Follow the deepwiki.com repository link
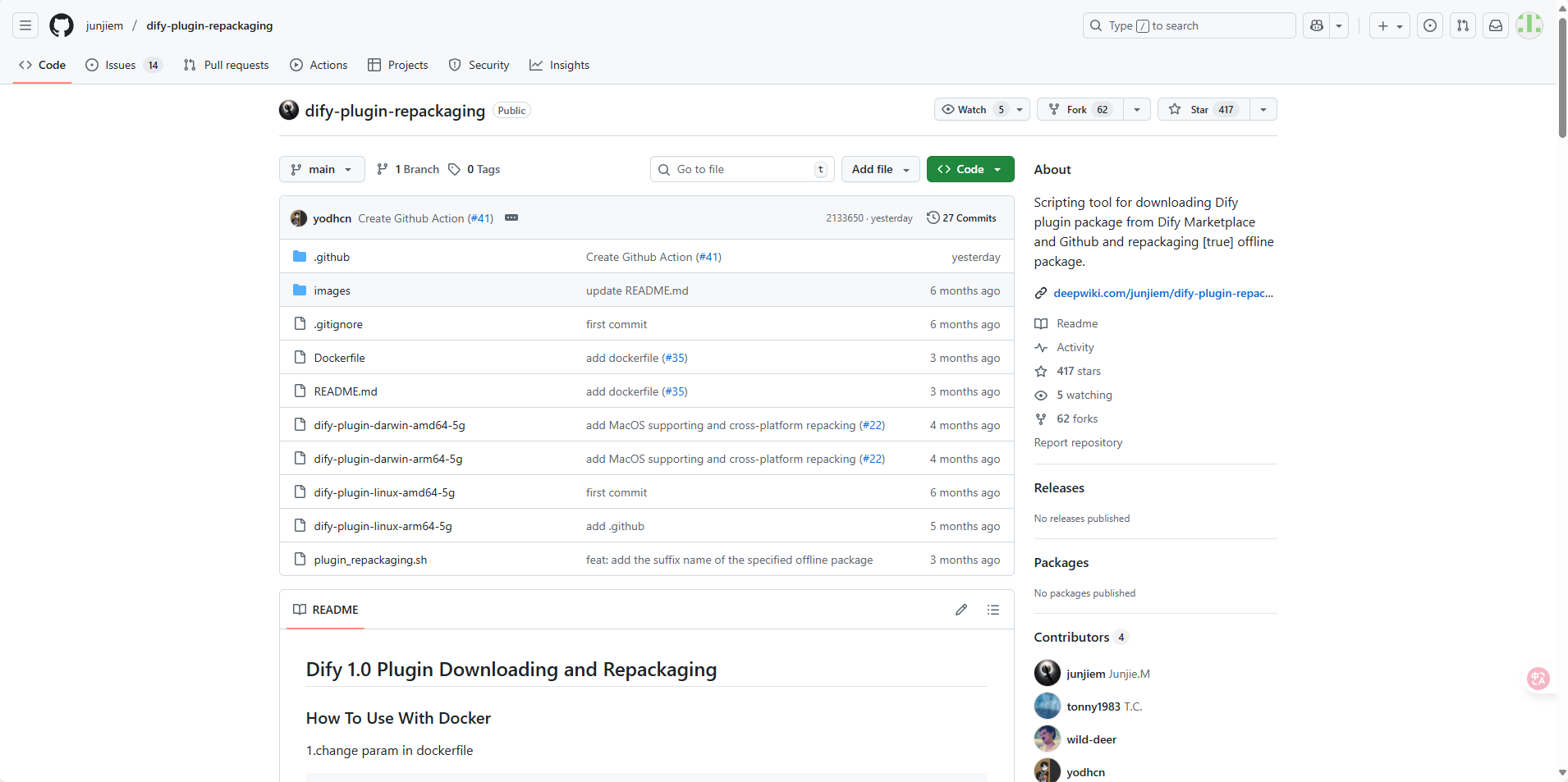 (x=1163, y=293)
